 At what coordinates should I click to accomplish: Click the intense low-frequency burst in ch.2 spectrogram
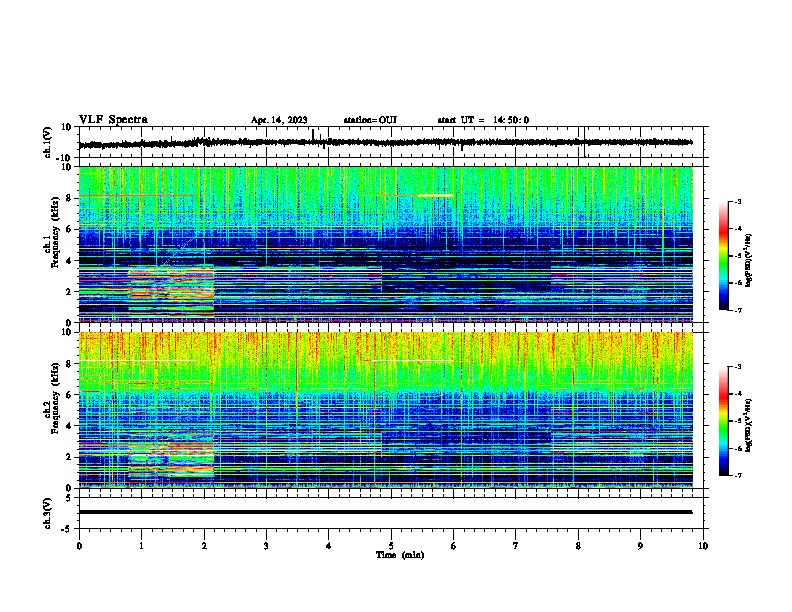[171, 458]
